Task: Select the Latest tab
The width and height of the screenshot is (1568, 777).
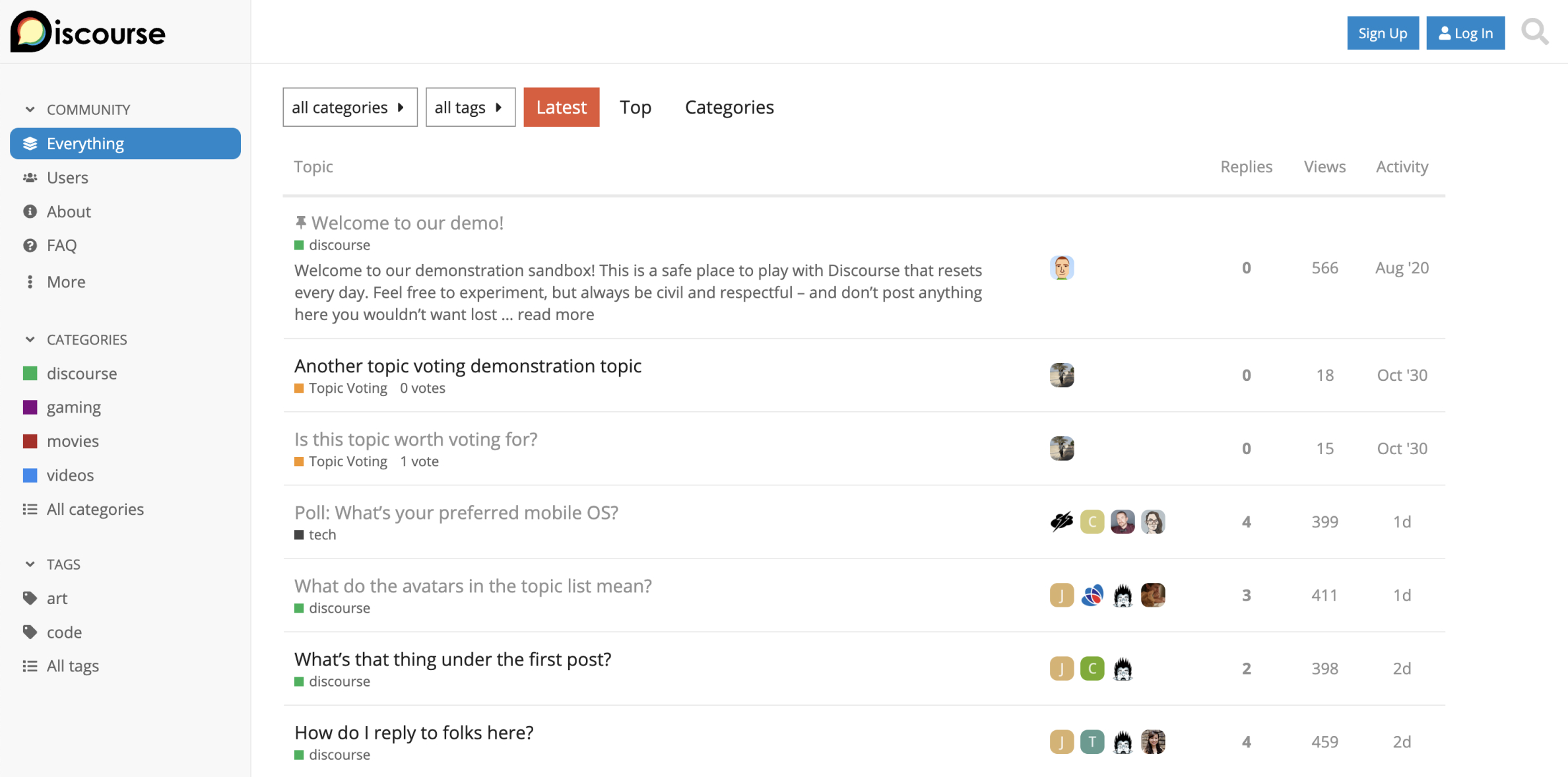Action: tap(561, 106)
